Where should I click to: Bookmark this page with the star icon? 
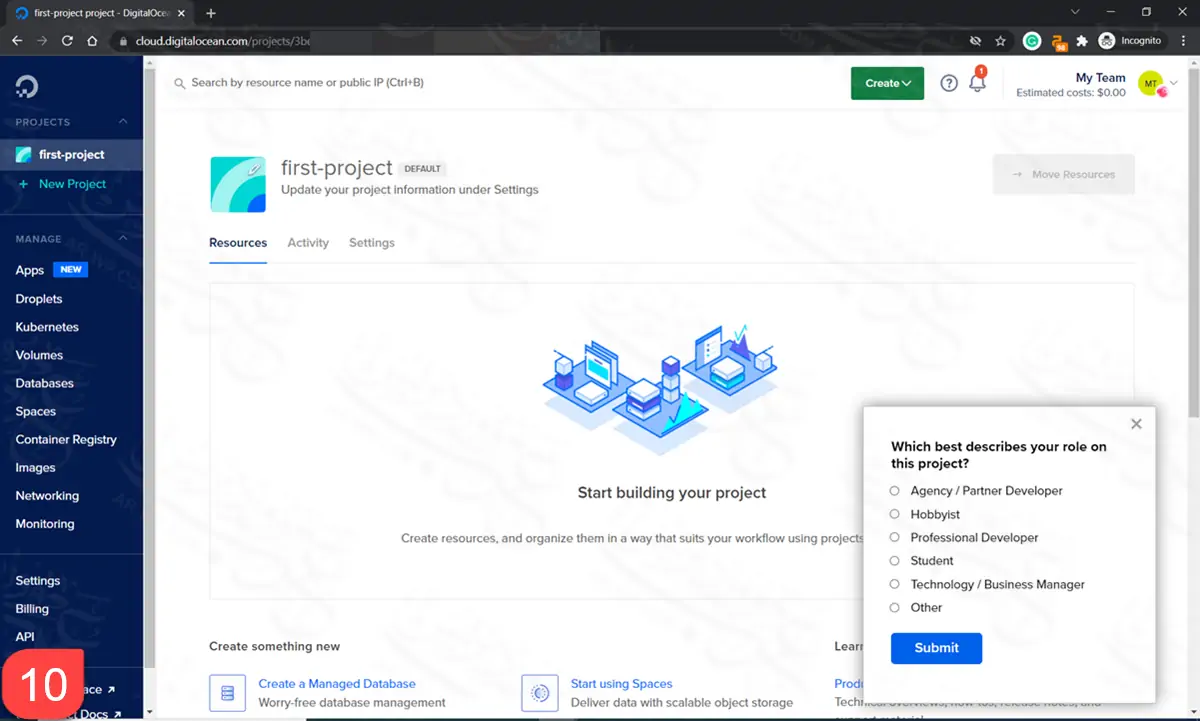1000,41
